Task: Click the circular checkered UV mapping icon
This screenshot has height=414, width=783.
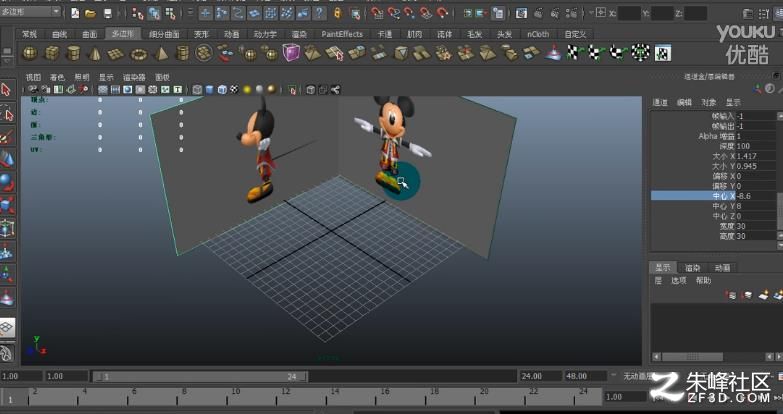Action: pos(640,52)
